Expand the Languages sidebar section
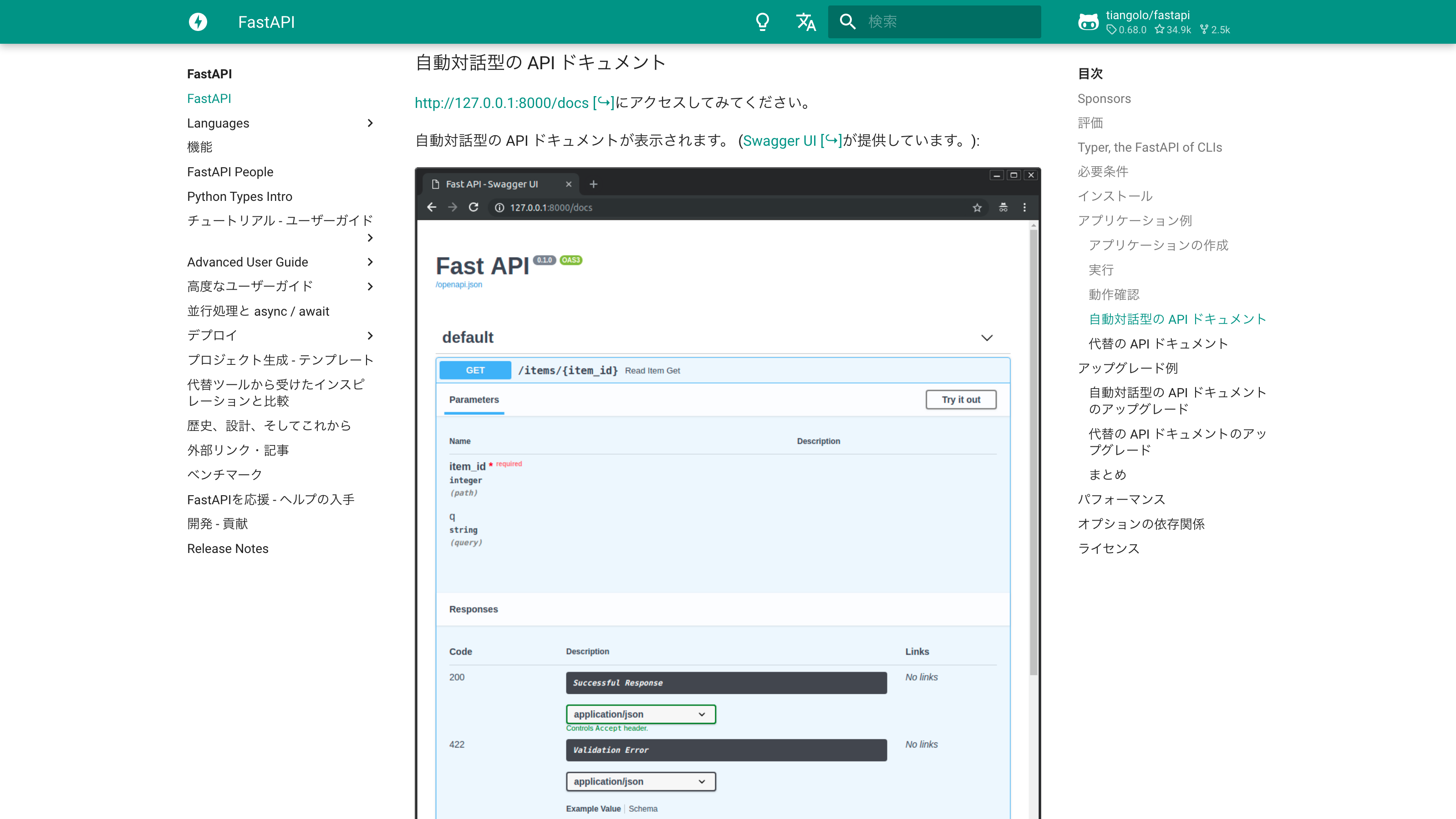 coord(370,123)
